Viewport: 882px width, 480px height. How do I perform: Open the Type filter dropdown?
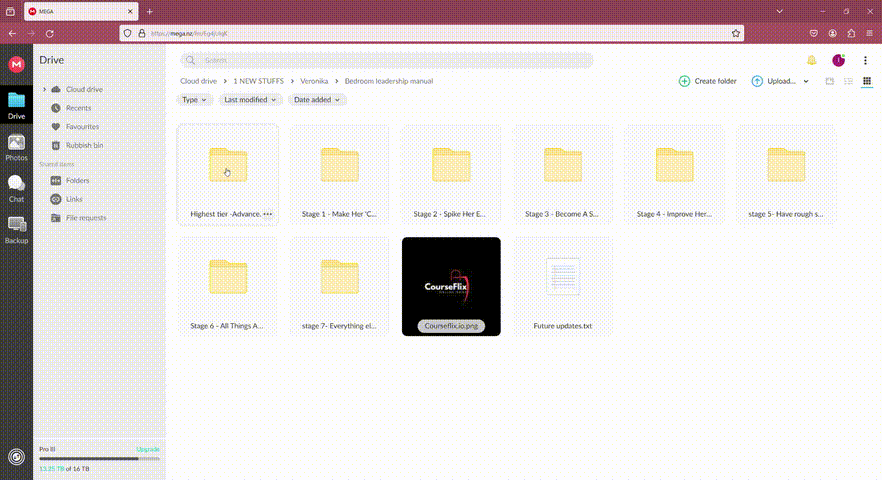(x=194, y=100)
